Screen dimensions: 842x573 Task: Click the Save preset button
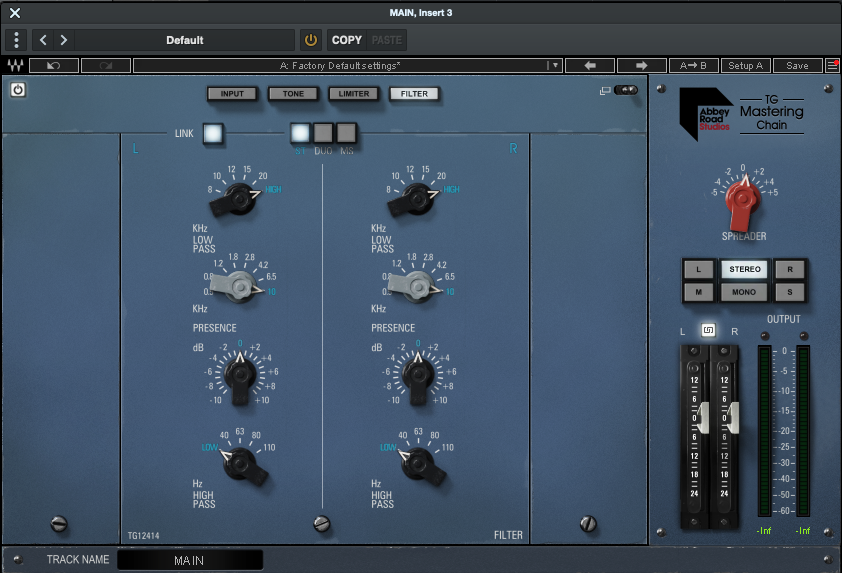797,66
